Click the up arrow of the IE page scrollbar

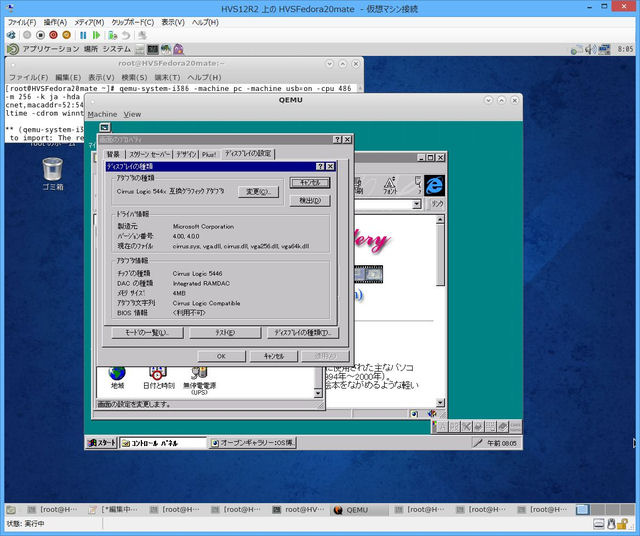(440, 220)
